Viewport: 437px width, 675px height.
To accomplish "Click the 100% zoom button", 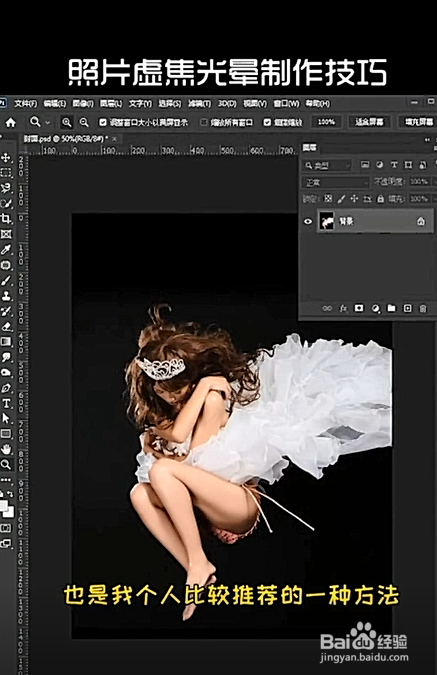I will pos(326,122).
